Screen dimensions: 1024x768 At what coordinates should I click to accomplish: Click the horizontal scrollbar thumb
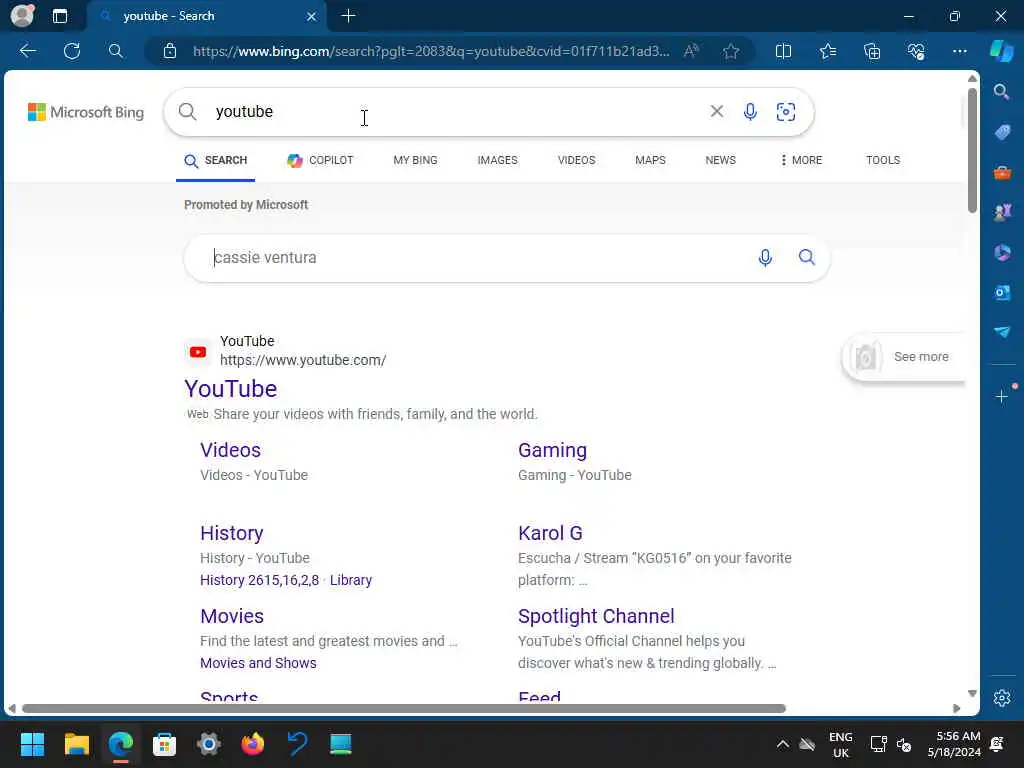(x=404, y=709)
